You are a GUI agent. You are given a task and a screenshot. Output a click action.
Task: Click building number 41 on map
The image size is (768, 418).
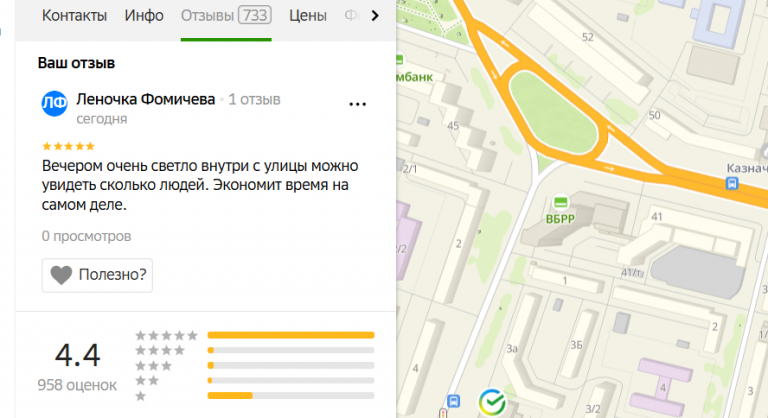tap(657, 217)
